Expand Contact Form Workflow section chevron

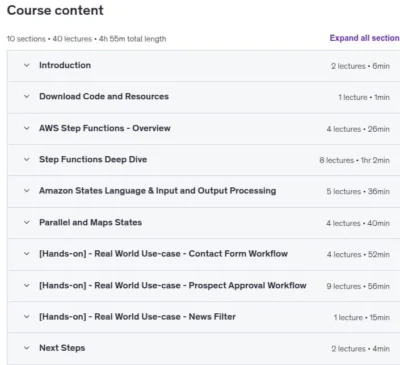(x=27, y=254)
